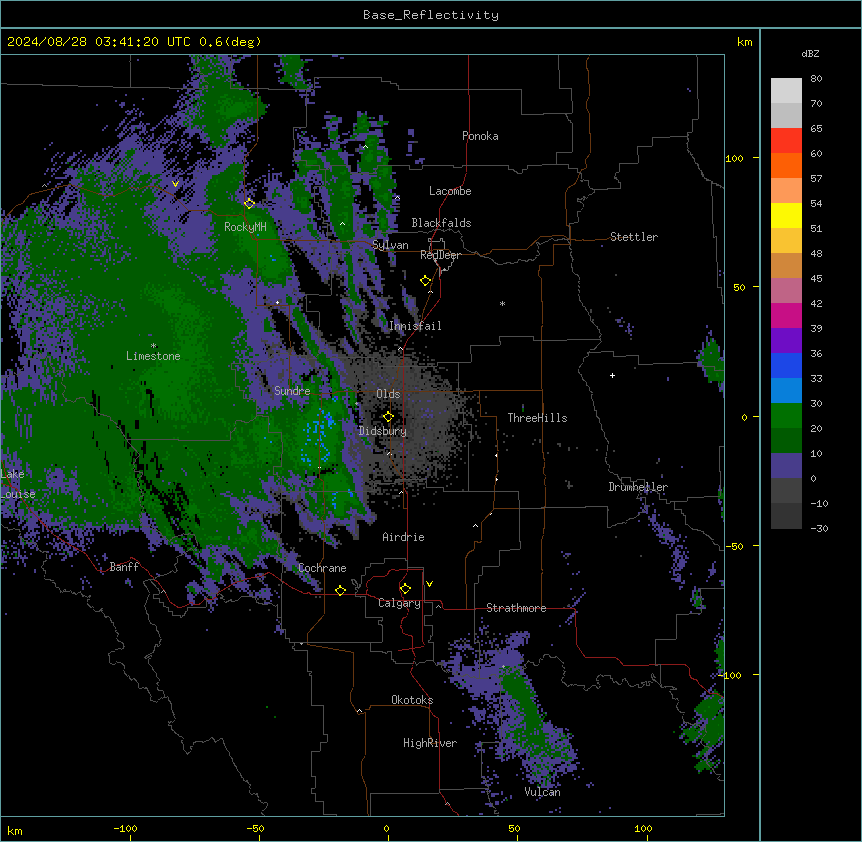862x842 pixels.
Task: Click the Lacombe city label
Action: coord(450,191)
